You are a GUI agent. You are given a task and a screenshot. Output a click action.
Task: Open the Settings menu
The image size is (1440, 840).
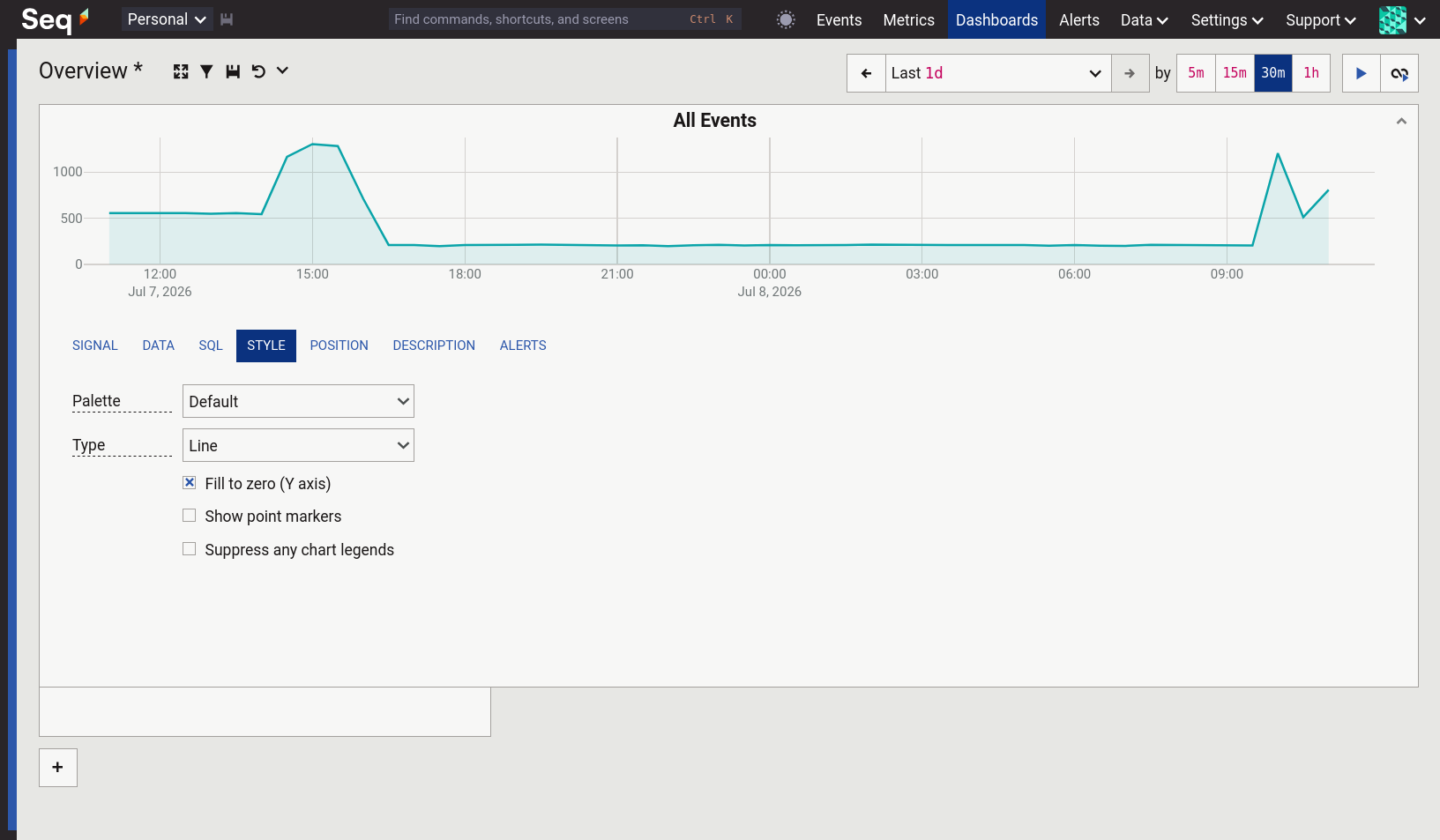(1227, 19)
